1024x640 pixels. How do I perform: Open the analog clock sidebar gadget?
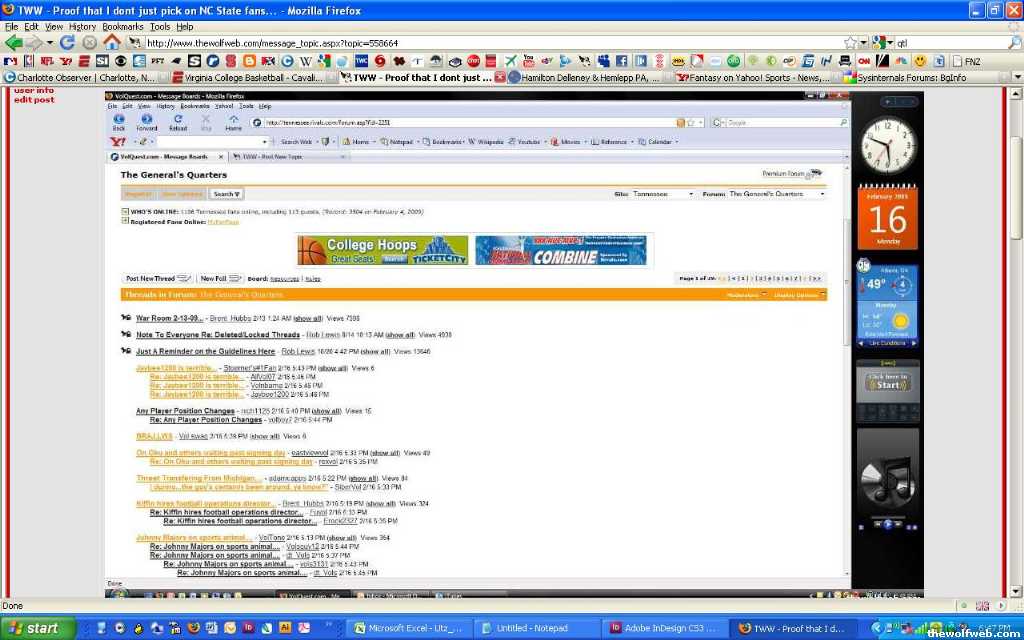click(888, 145)
